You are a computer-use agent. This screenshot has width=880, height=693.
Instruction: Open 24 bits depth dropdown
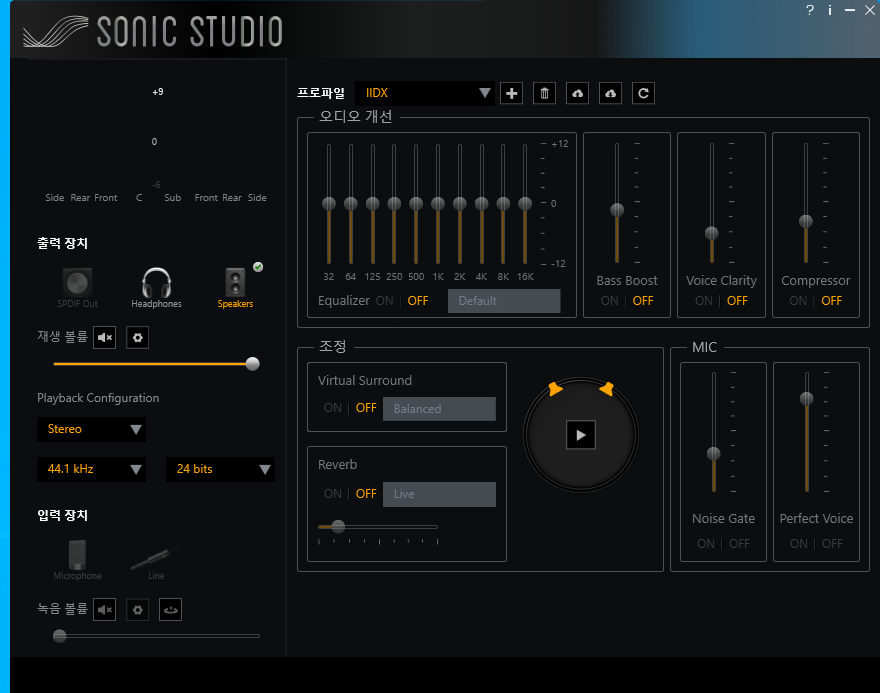pos(220,469)
